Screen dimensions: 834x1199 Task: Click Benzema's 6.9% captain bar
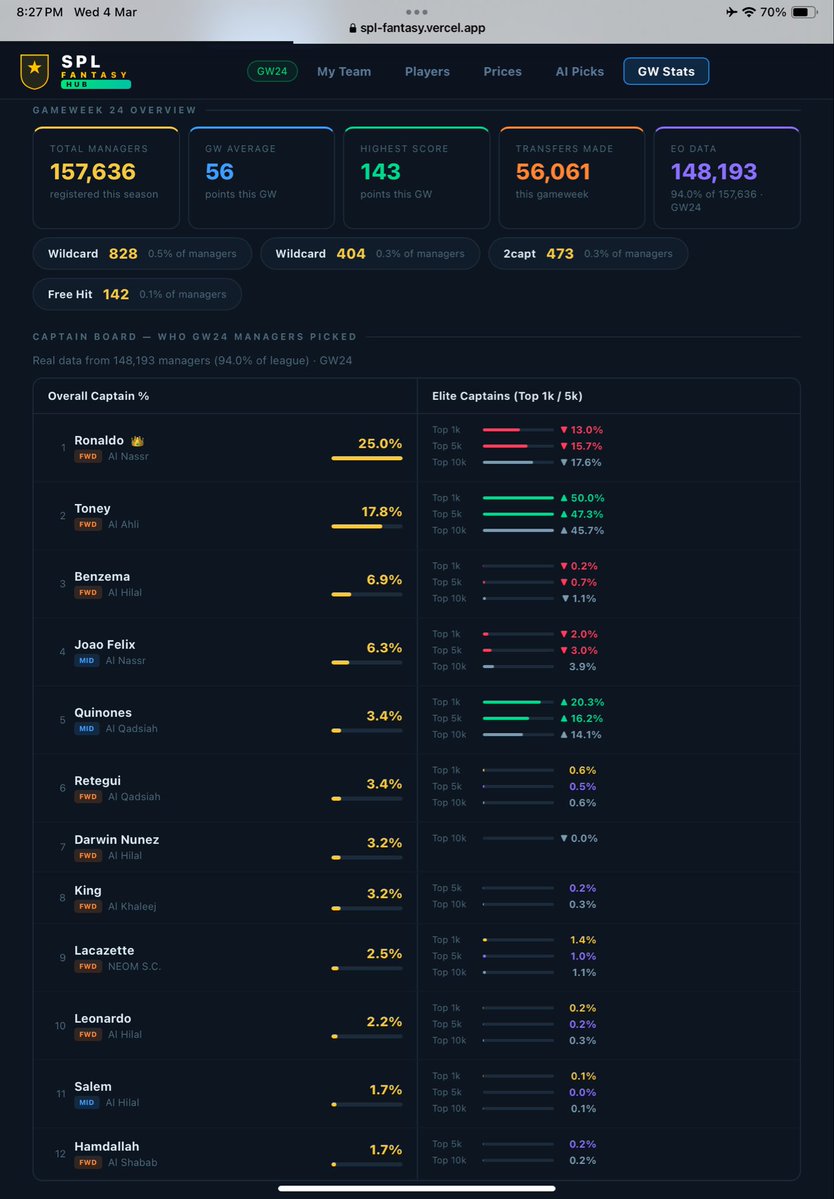[x=367, y=594]
